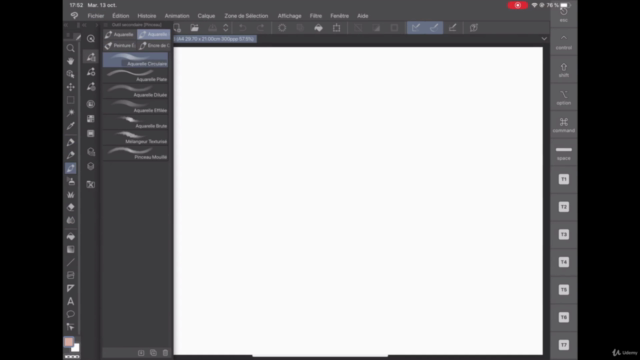Toggle the option modifier key

coord(564,98)
